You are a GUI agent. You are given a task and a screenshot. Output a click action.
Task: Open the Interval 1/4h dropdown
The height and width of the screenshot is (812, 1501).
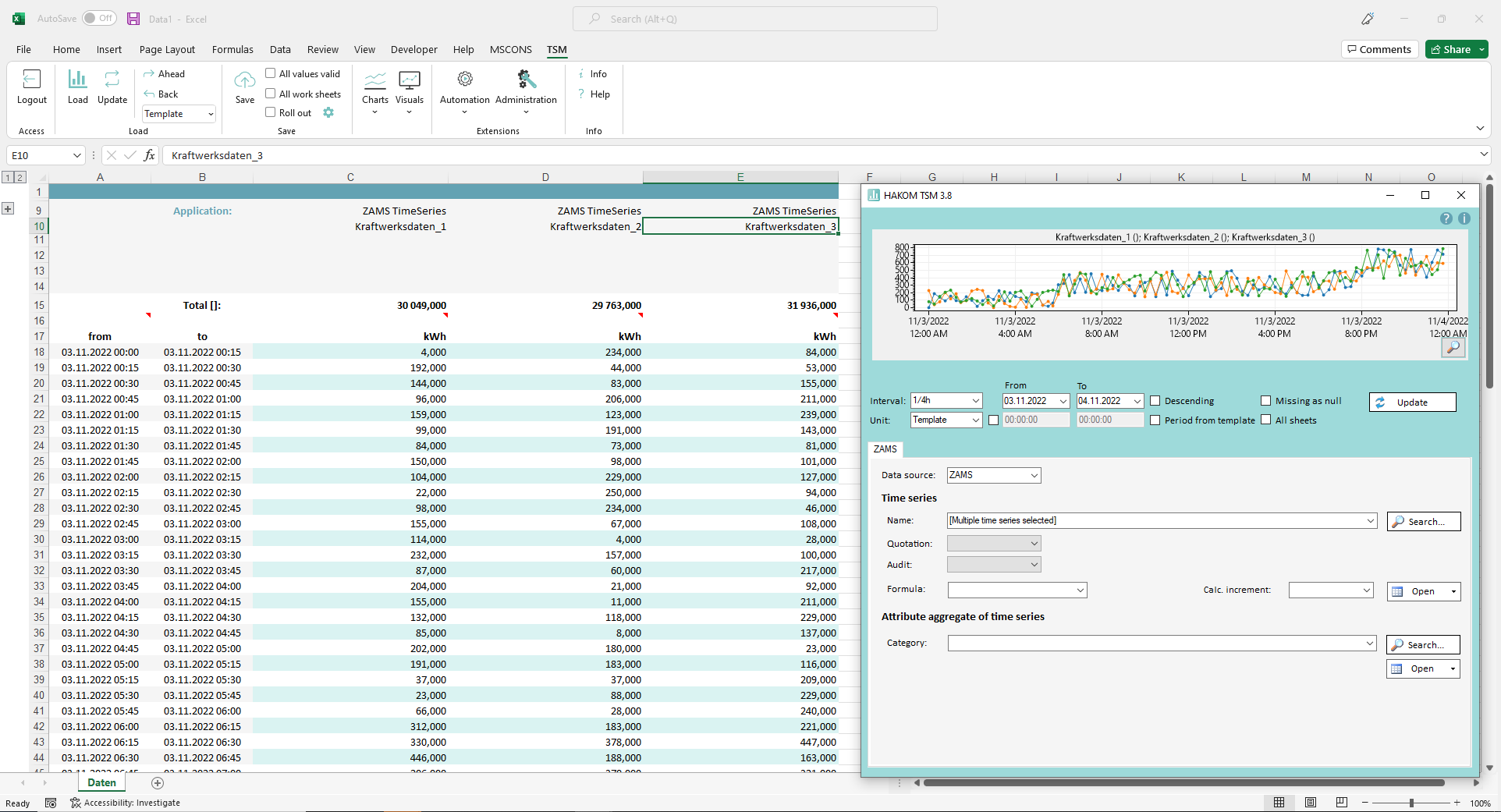pos(975,401)
